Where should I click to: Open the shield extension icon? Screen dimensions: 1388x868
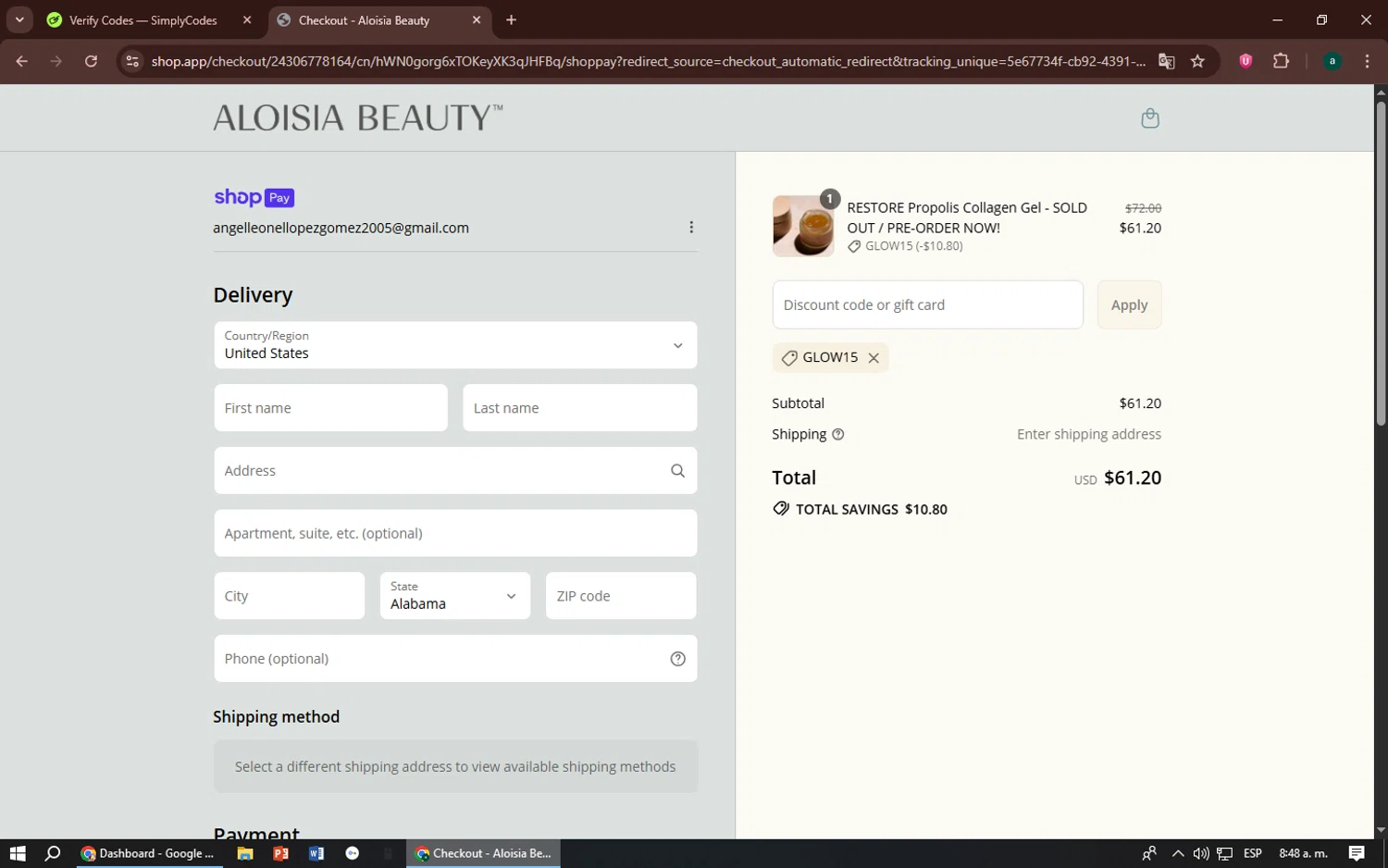[x=1245, y=61]
